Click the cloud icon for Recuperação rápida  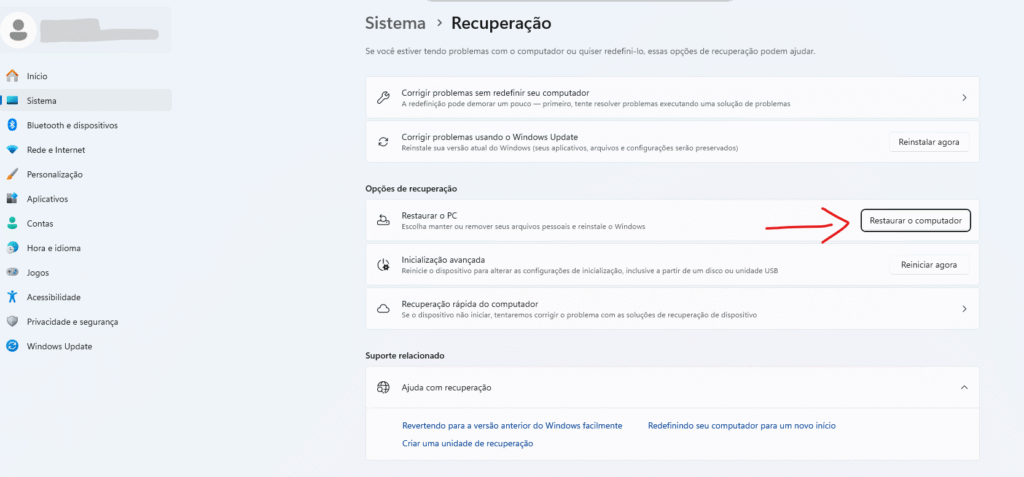point(383,308)
